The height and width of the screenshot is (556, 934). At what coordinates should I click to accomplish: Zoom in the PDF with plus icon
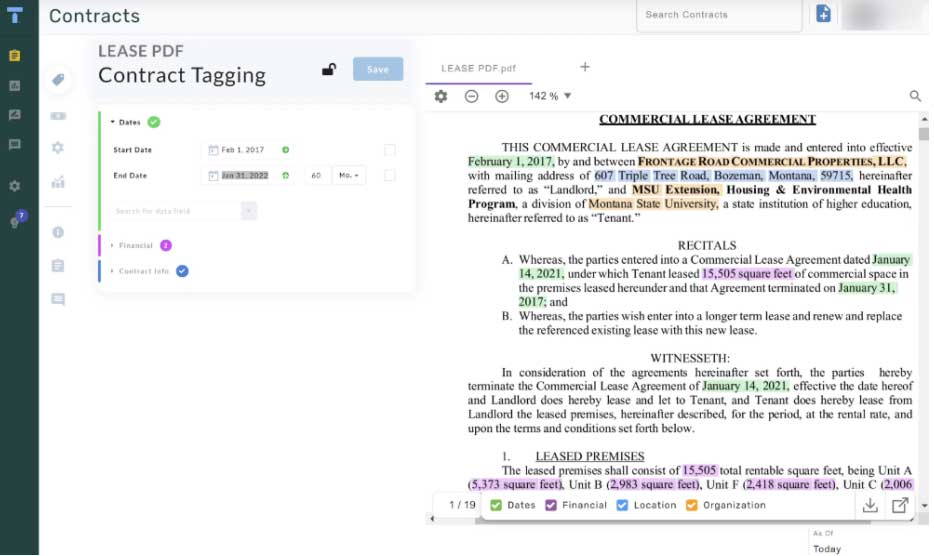pos(502,96)
